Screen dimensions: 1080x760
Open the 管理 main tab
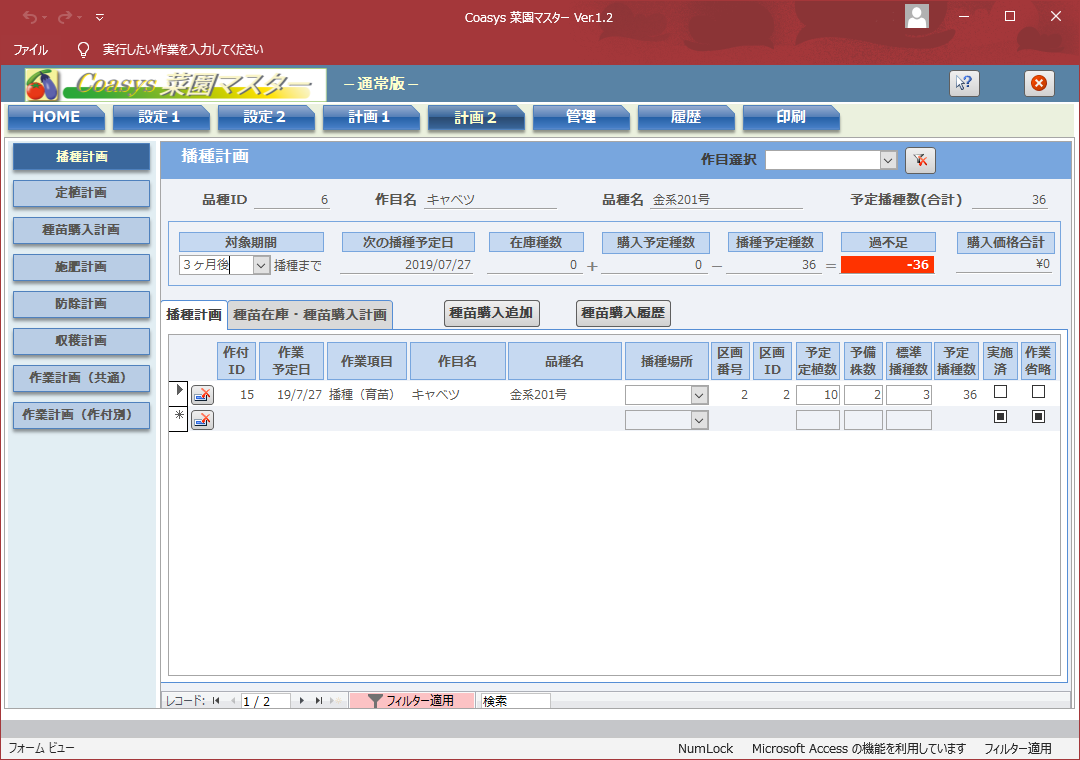click(x=580, y=117)
